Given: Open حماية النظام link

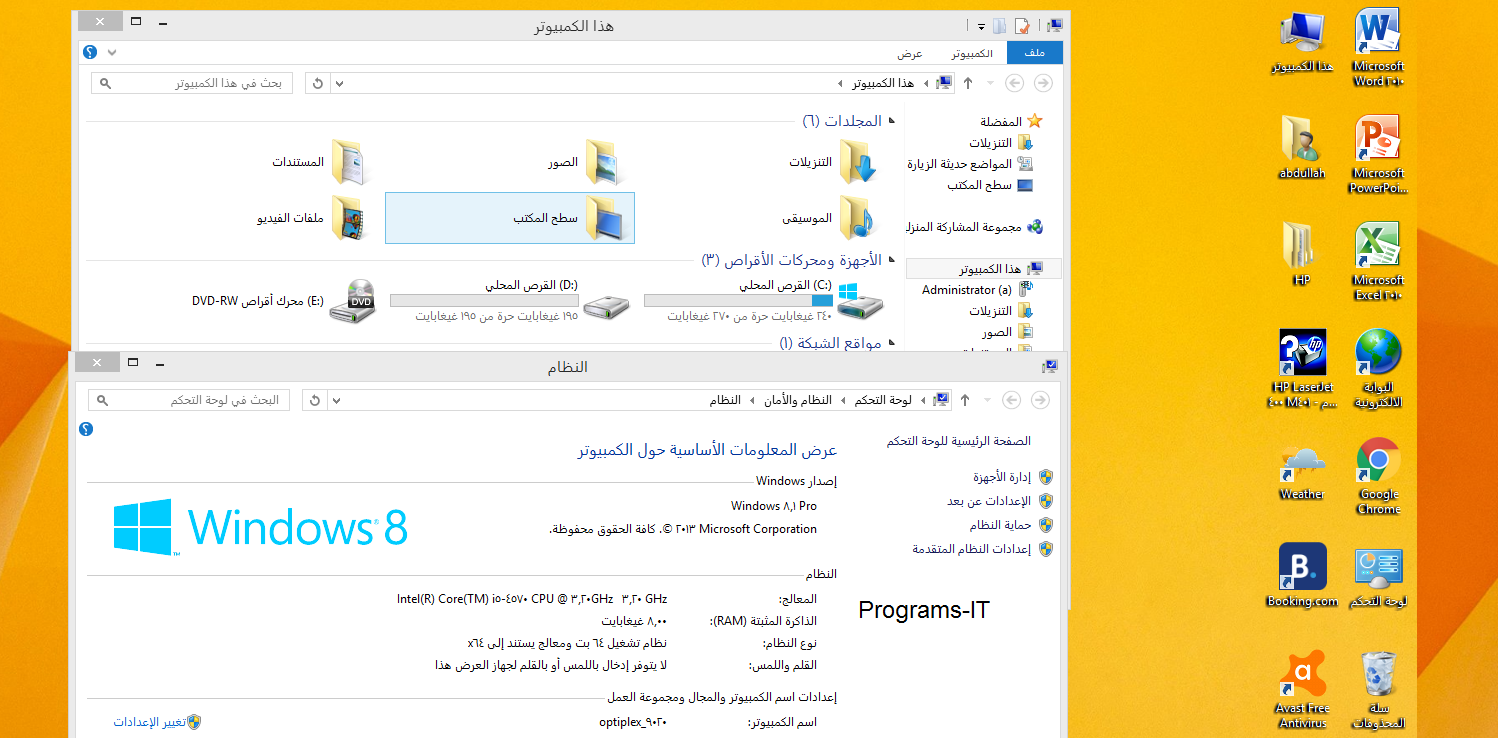Looking at the screenshot, I should point(1000,525).
